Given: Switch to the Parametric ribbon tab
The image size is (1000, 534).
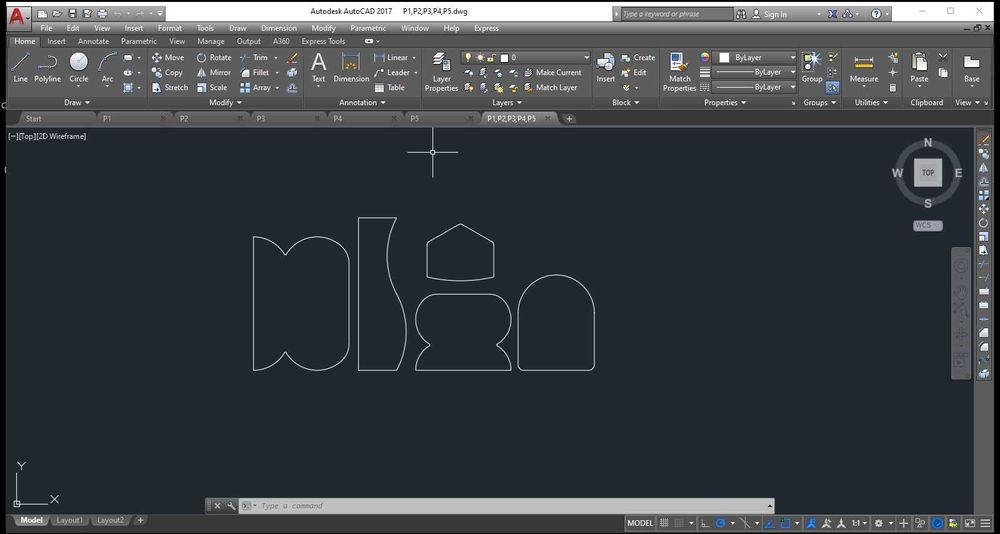Looking at the screenshot, I should pyautogui.click(x=138, y=41).
